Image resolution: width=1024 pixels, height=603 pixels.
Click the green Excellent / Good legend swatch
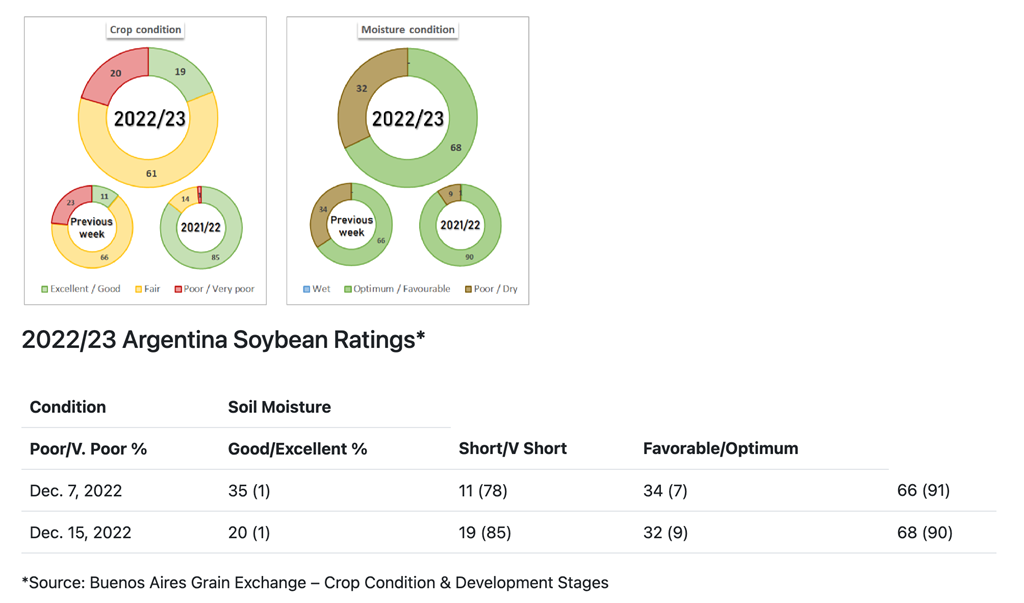pos(44,289)
